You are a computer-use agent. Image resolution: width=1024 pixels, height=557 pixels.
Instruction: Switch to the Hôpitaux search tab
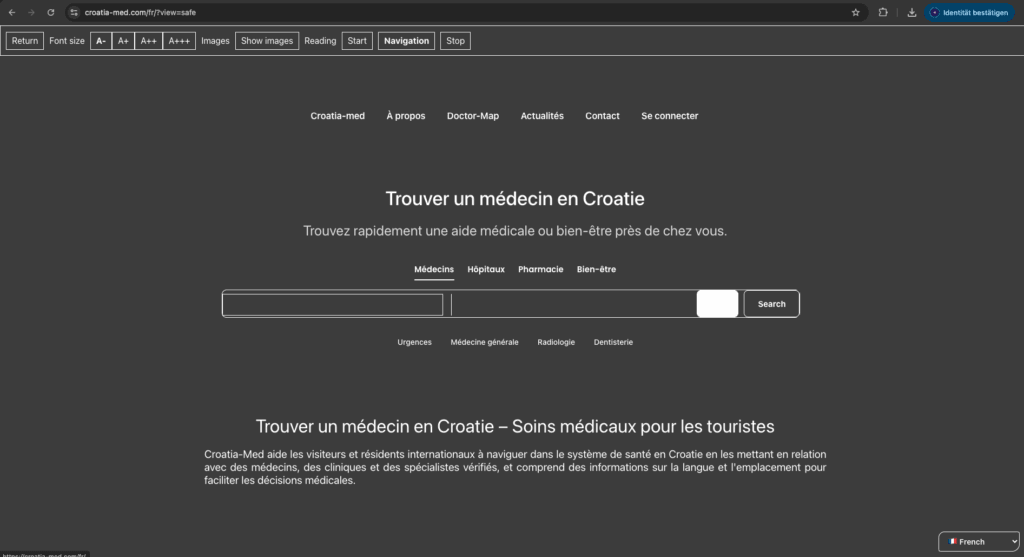click(x=486, y=269)
